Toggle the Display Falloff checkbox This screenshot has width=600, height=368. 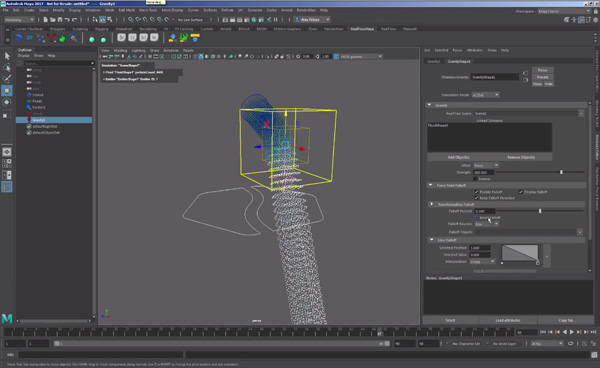[521, 192]
